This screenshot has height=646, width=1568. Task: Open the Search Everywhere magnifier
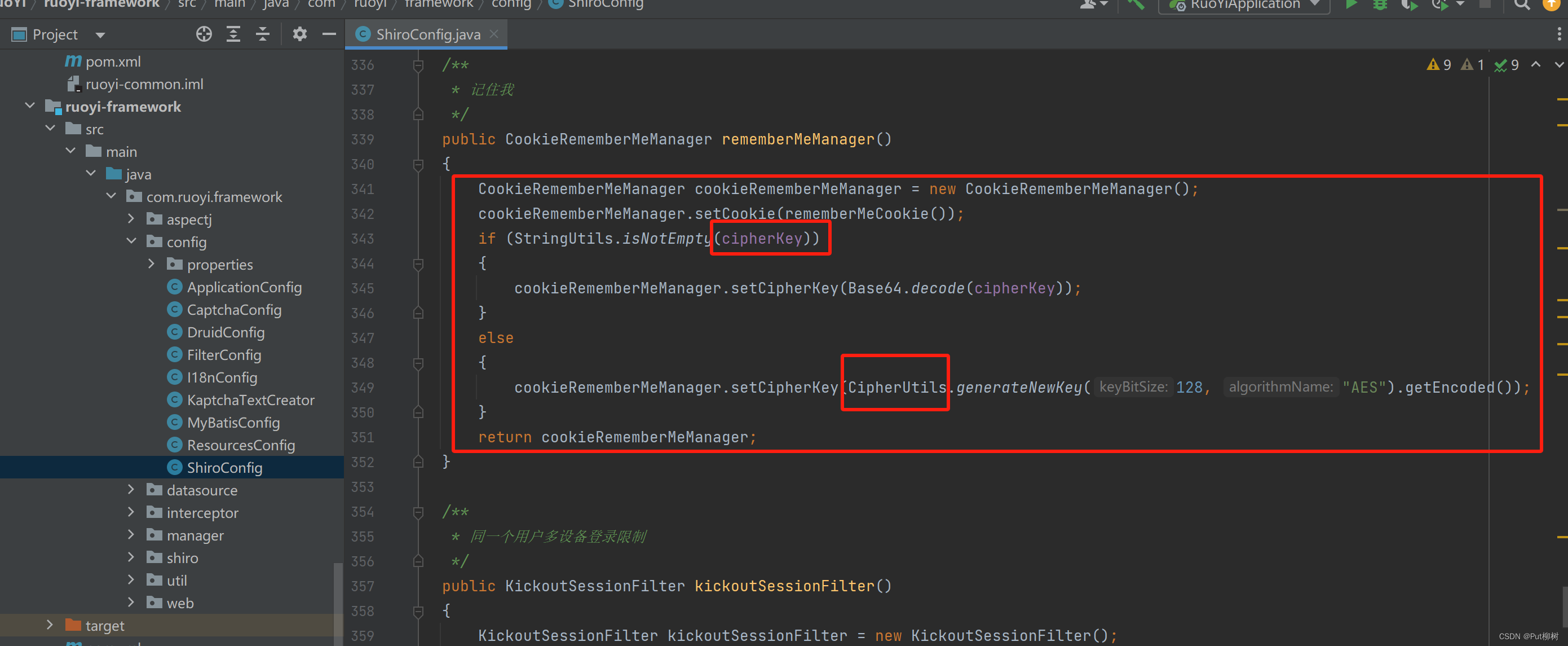(x=1522, y=5)
